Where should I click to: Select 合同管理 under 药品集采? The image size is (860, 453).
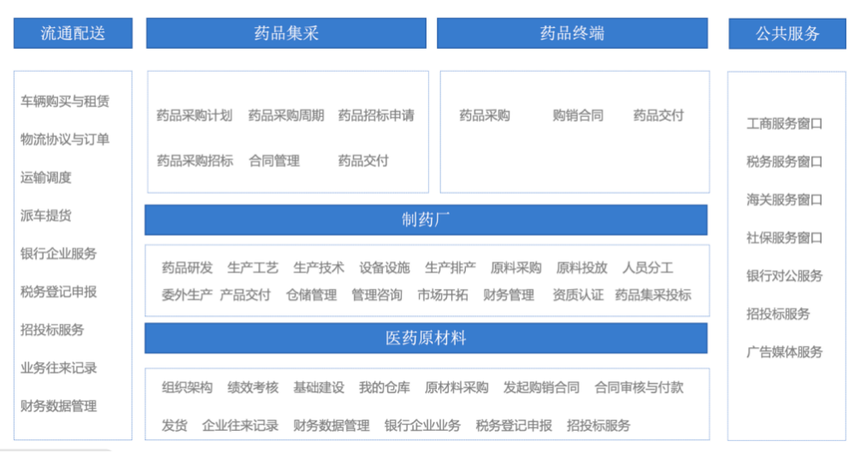274,161
